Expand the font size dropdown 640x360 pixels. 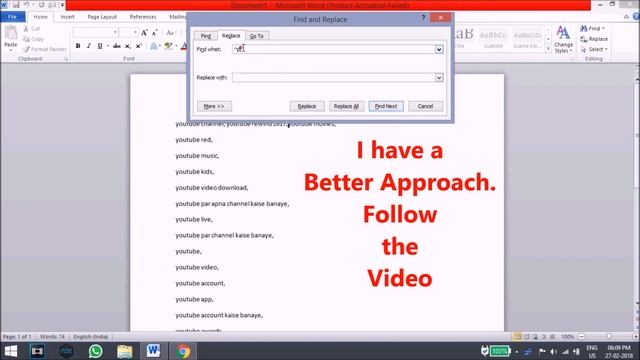135,32
